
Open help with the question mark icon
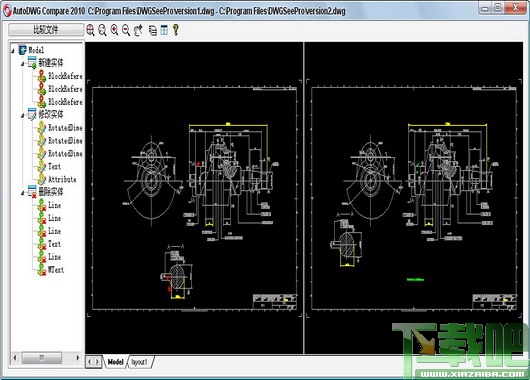[x=175, y=30]
